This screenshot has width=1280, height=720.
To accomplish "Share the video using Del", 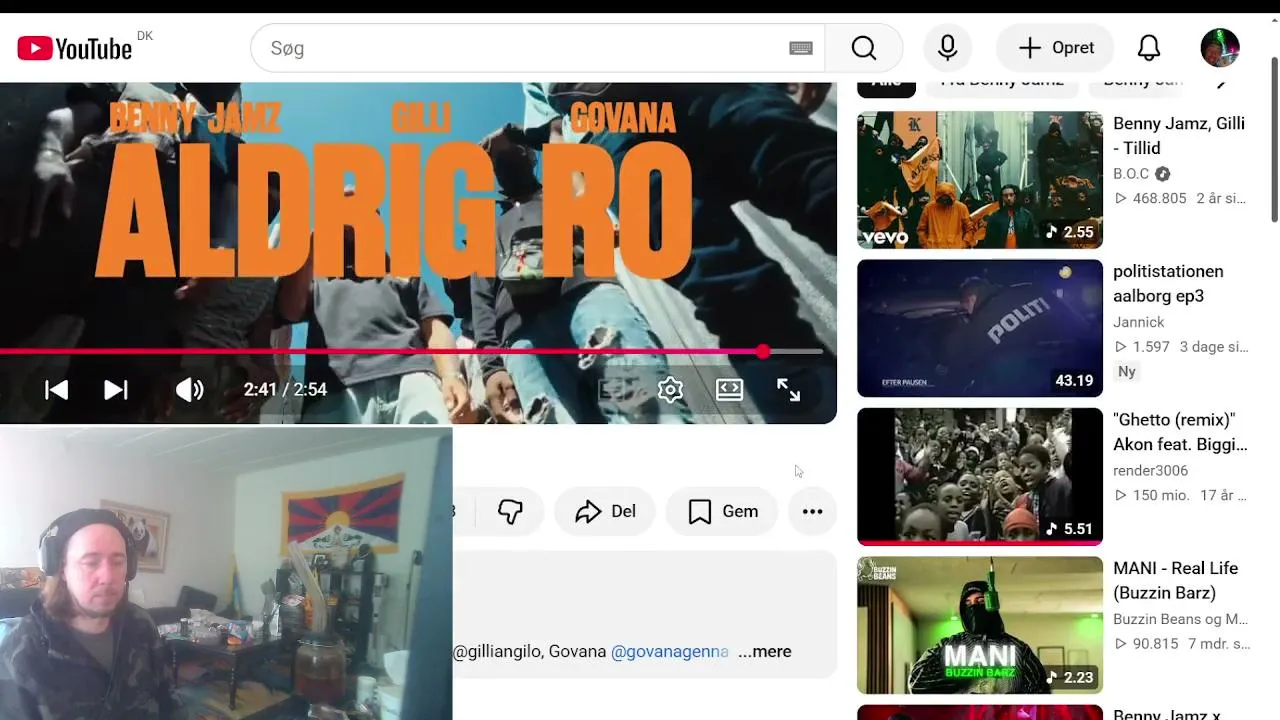I will coord(605,511).
